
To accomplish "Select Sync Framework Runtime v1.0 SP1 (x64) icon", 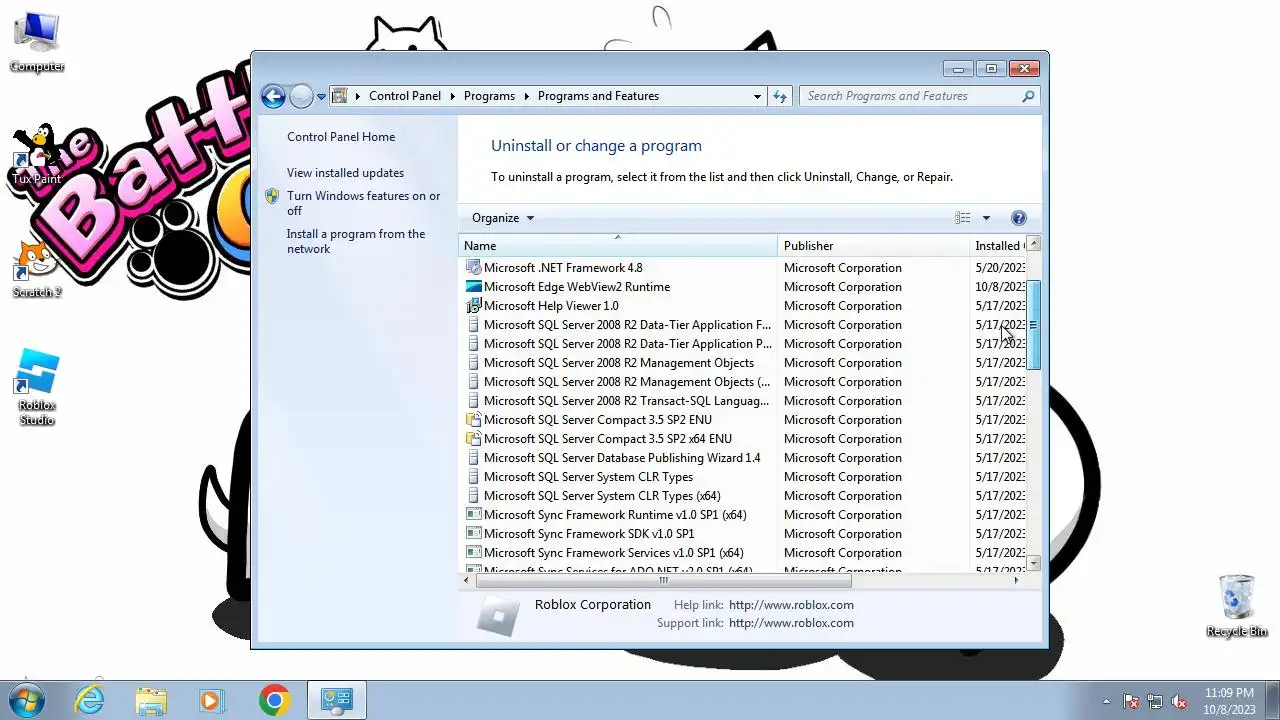I will tap(474, 515).
